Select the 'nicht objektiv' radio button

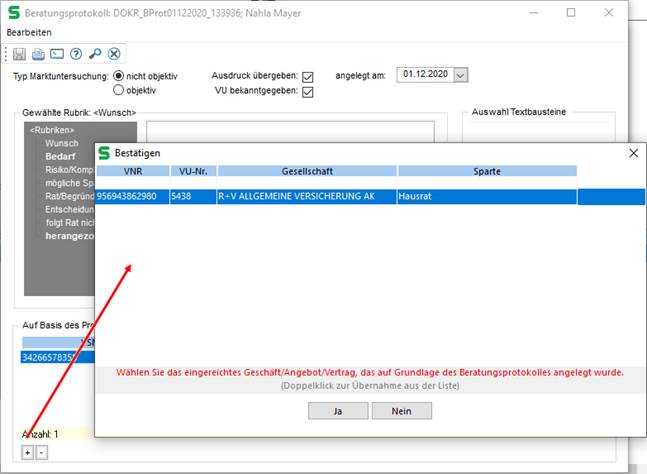[119, 76]
